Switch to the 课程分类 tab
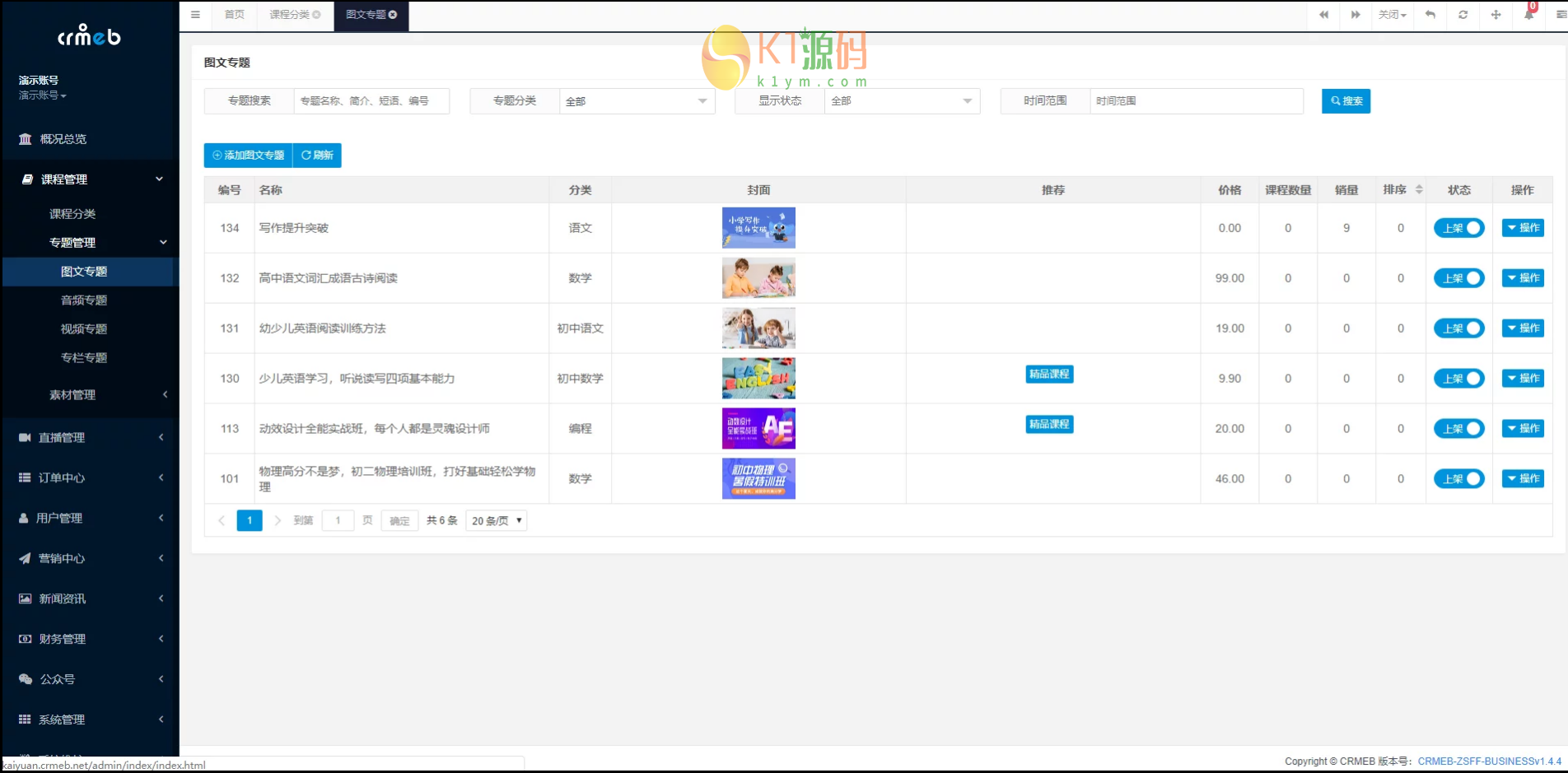 tap(290, 15)
